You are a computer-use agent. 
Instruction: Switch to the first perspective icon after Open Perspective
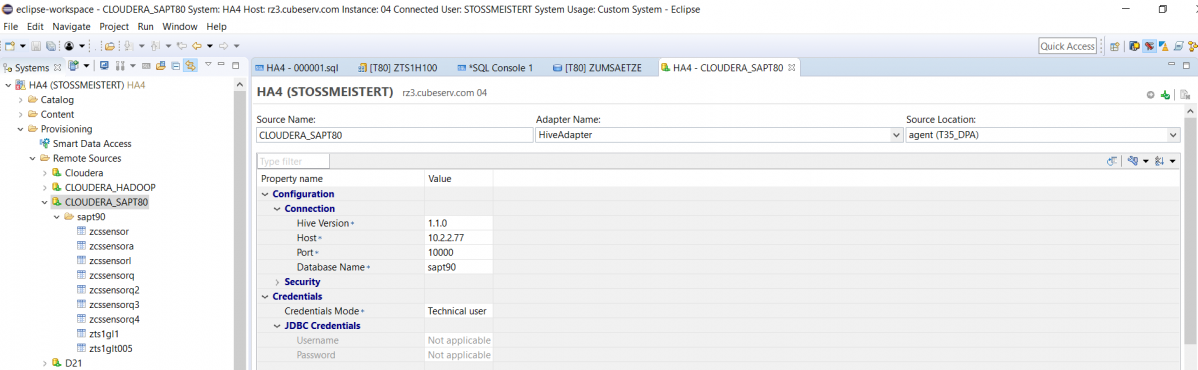tap(1135, 46)
